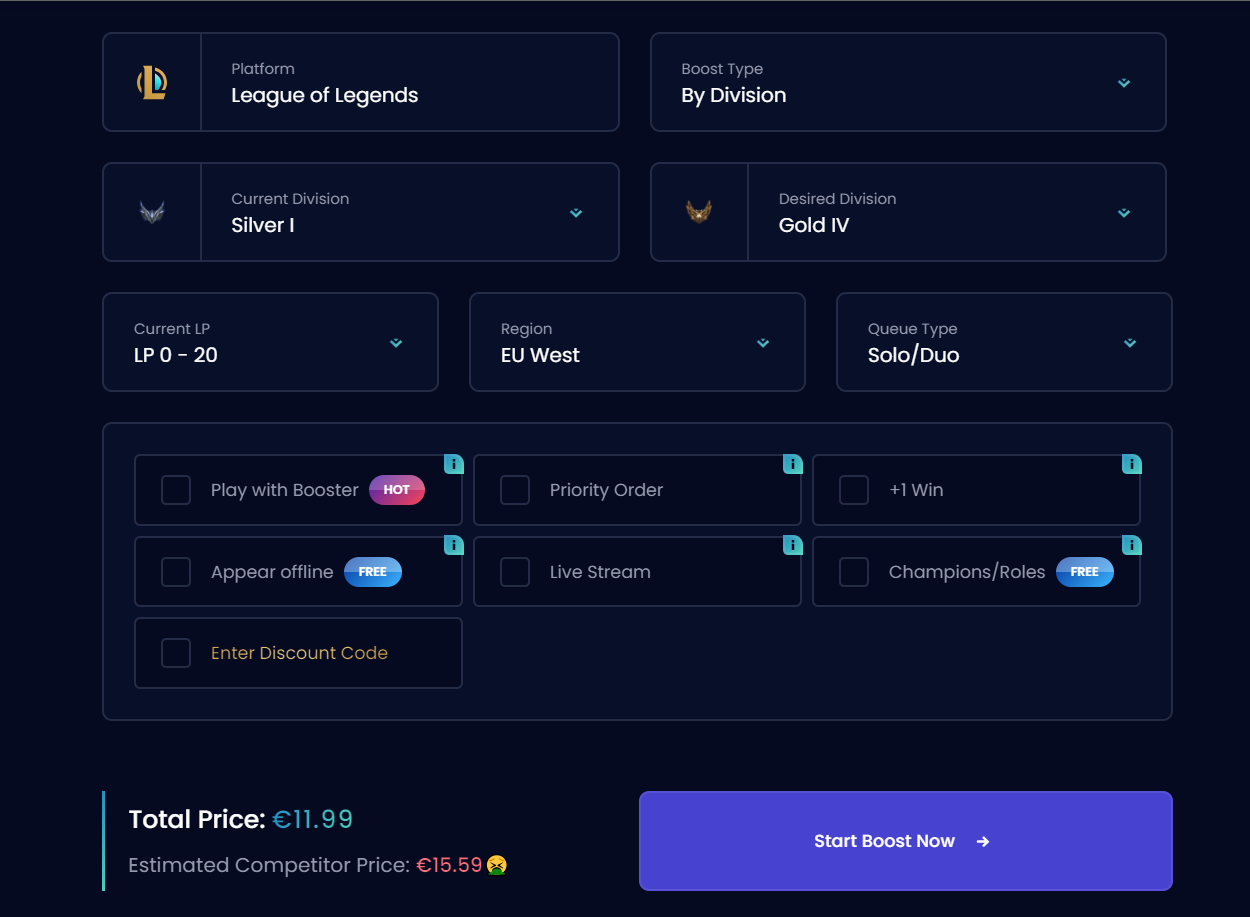Open info icon for Champions/Roles option

point(1131,545)
